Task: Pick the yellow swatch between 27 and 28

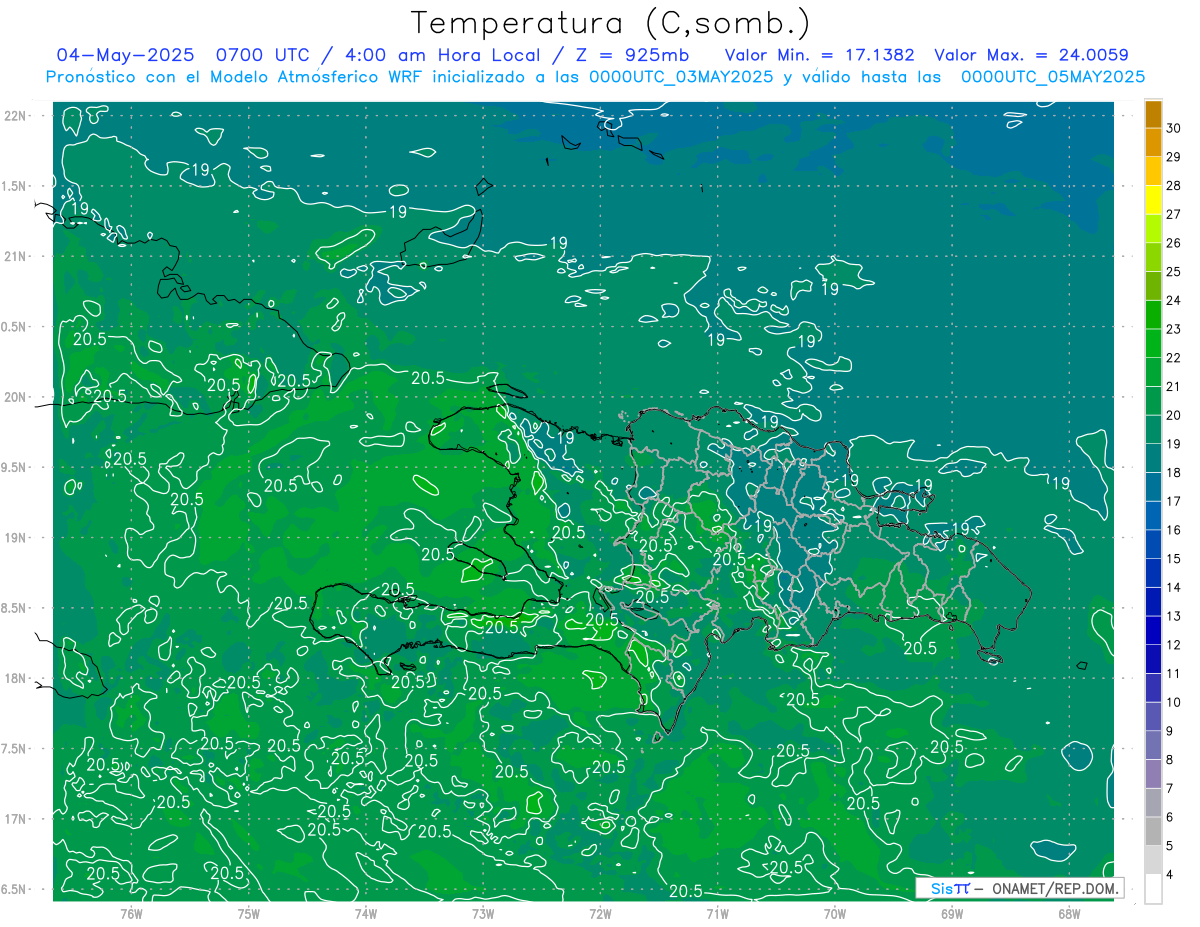Action: coord(1153,199)
